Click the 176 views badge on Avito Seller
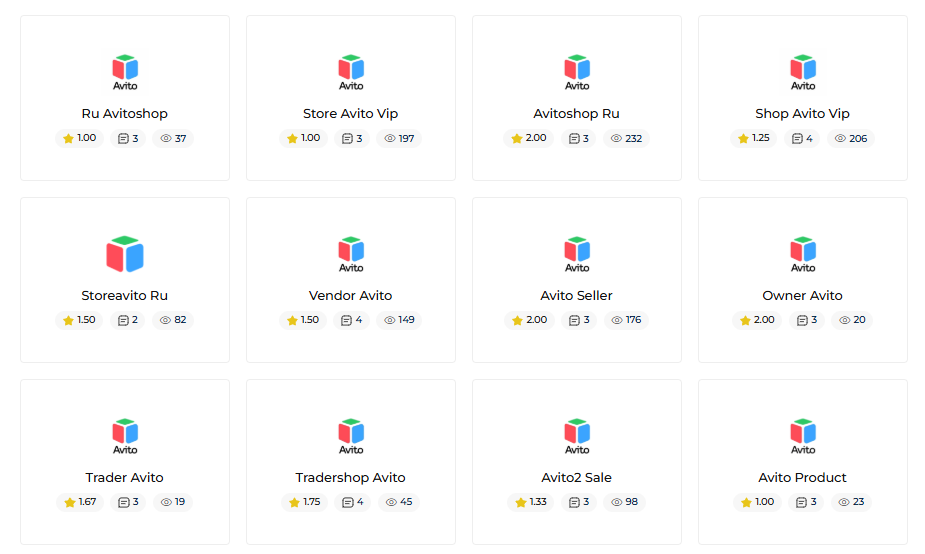The height and width of the screenshot is (554, 925). click(626, 320)
